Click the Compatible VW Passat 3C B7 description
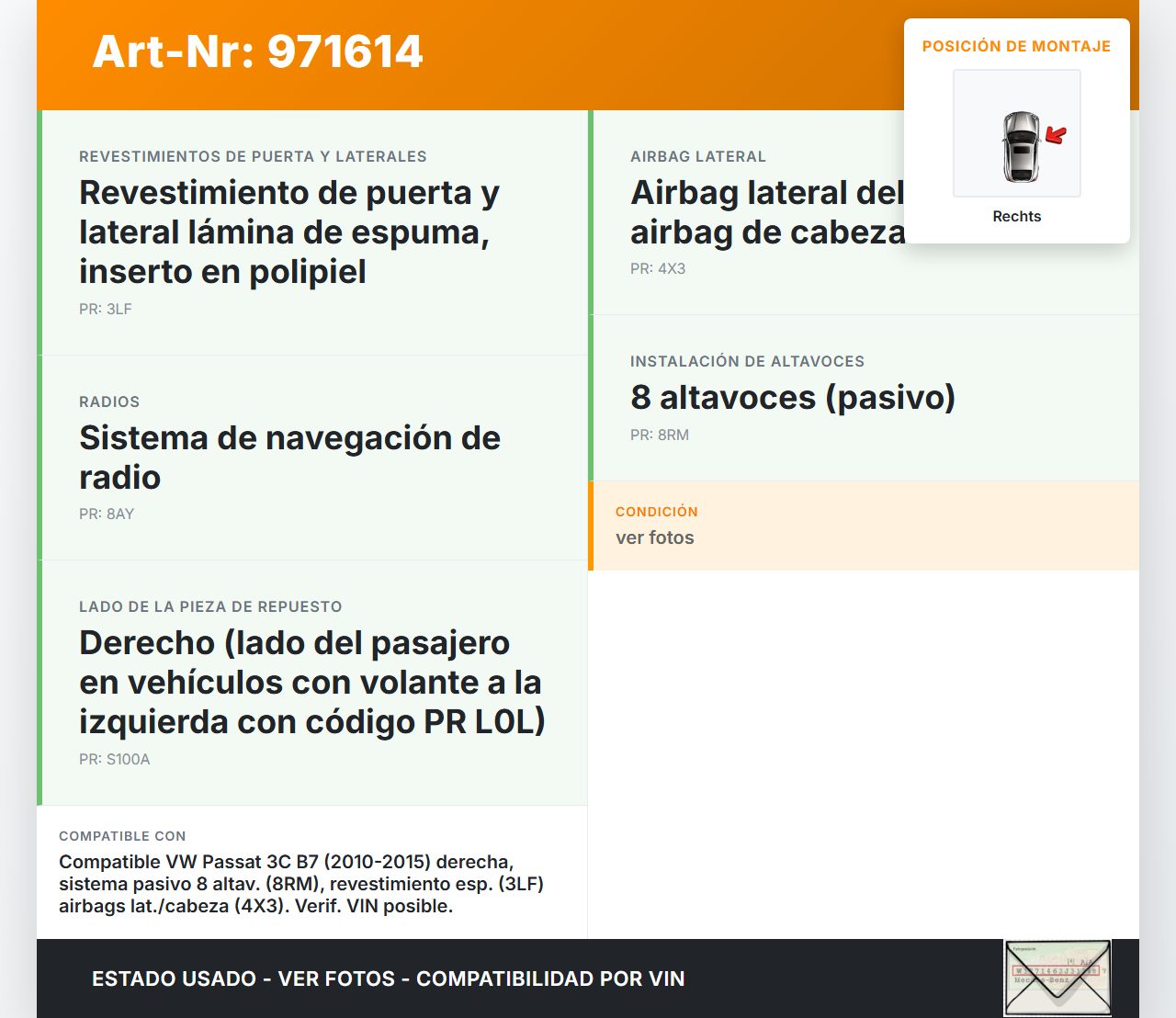Image resolution: width=1176 pixels, height=1018 pixels. (301, 884)
